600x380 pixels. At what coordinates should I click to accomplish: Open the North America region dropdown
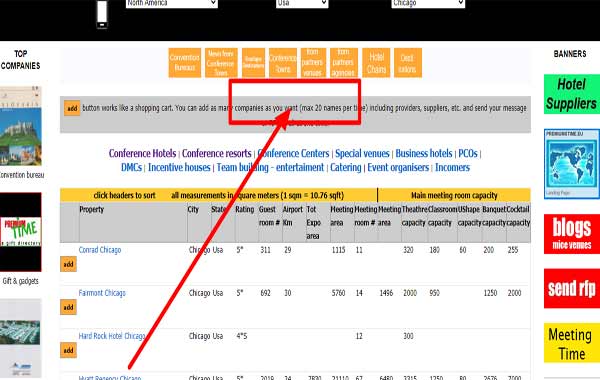click(172, 3)
